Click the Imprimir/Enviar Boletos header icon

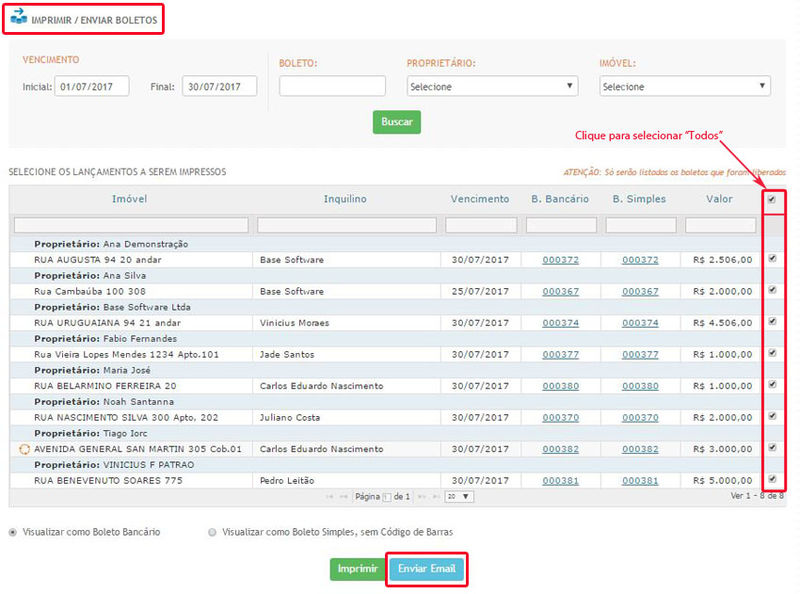point(18,18)
